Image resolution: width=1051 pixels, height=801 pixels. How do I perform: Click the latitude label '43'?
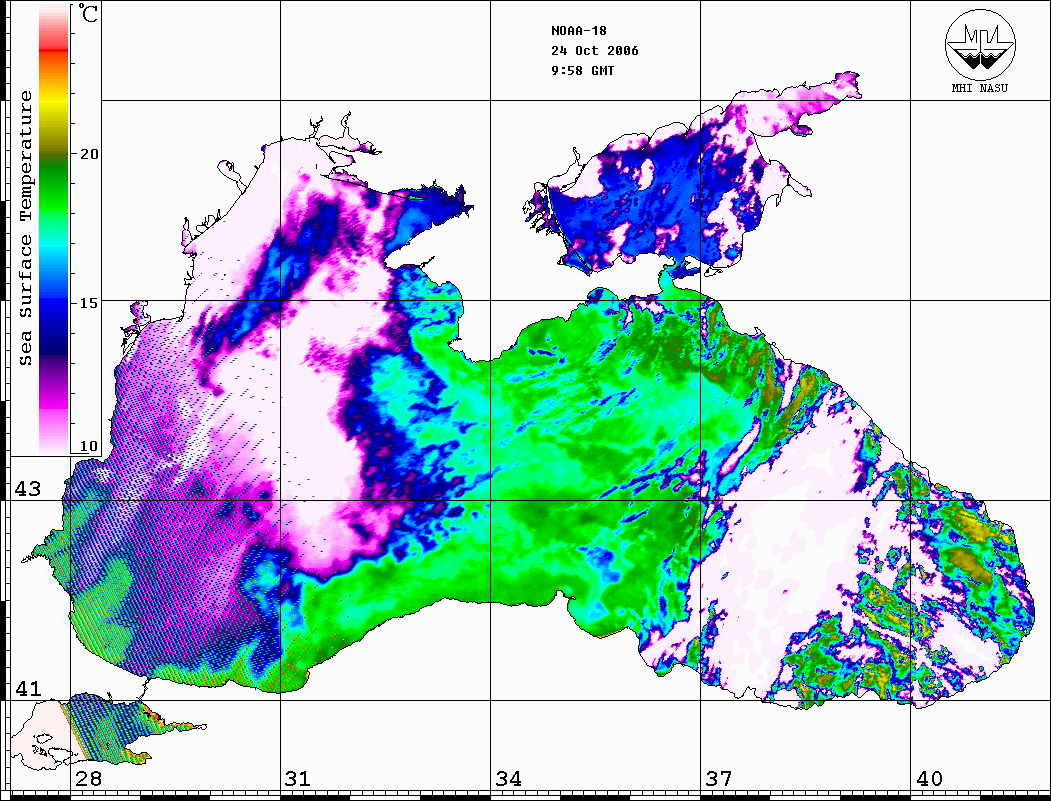point(27,489)
